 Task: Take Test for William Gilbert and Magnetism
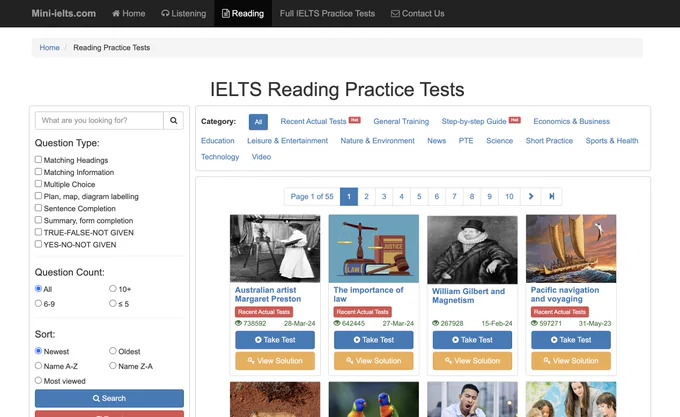pos(472,340)
